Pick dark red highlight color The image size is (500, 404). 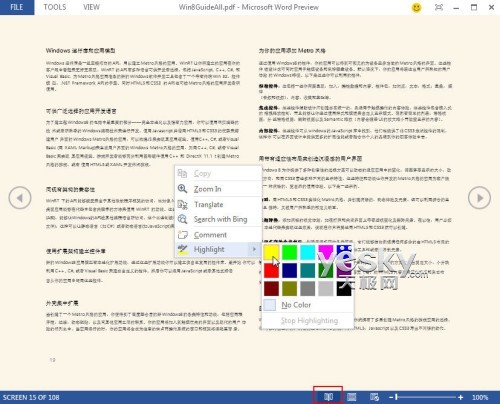(x=271, y=288)
